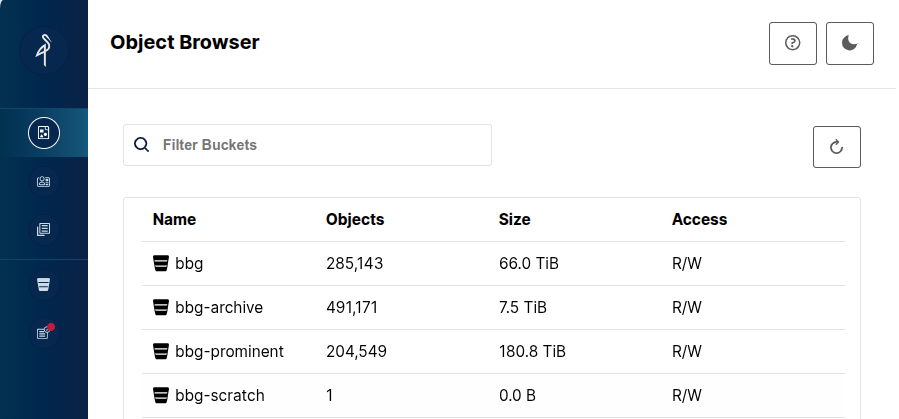This screenshot has height=419, width=899.
Task: Click the search magnifier icon
Action: pyautogui.click(x=142, y=144)
